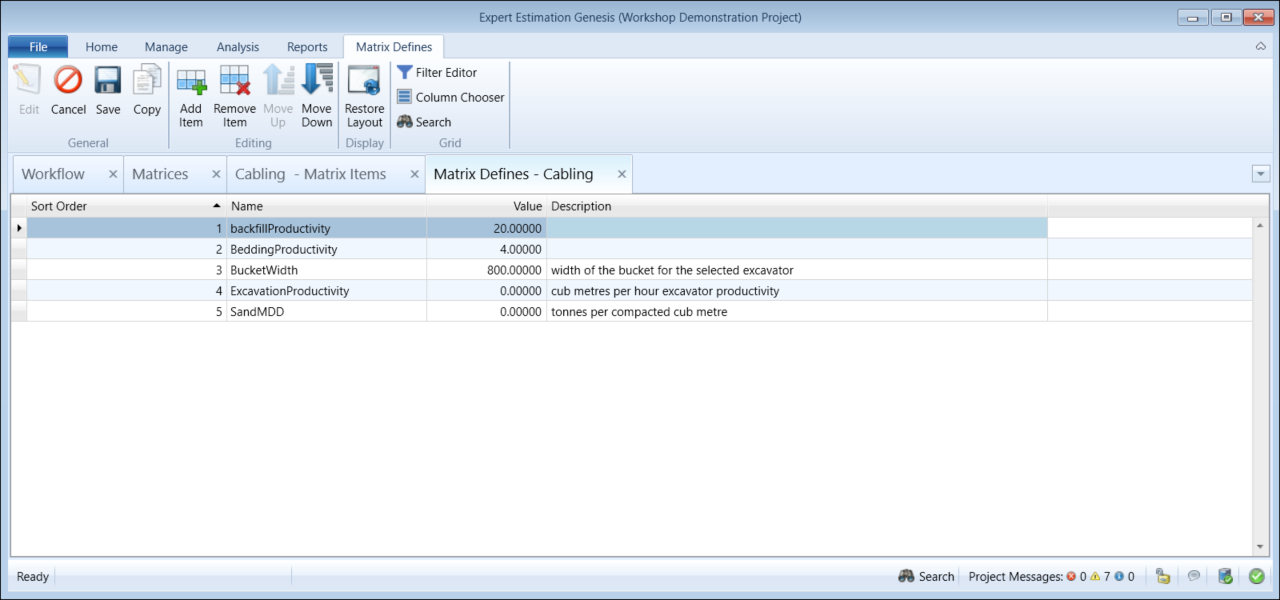Screen dimensions: 1280x600
Task: Switch to the Workflow document tab
Action: (54, 174)
